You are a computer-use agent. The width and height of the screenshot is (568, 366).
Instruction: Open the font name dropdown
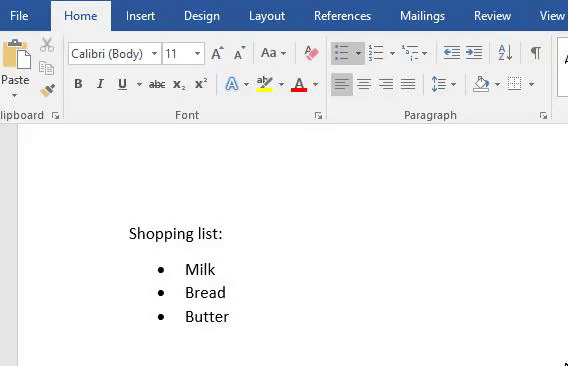click(154, 54)
